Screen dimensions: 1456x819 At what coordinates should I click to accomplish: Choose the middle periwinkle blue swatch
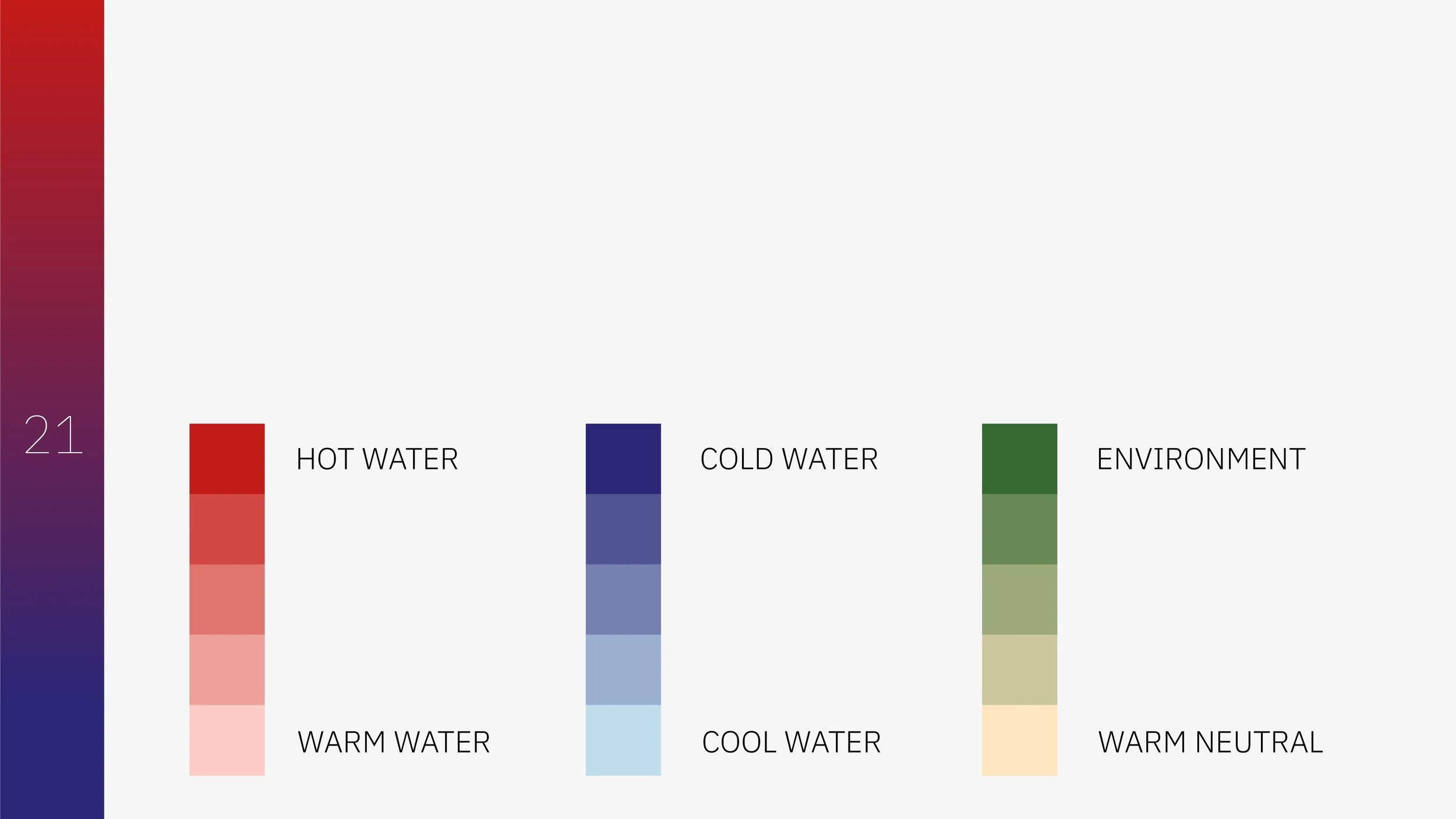pos(623,599)
